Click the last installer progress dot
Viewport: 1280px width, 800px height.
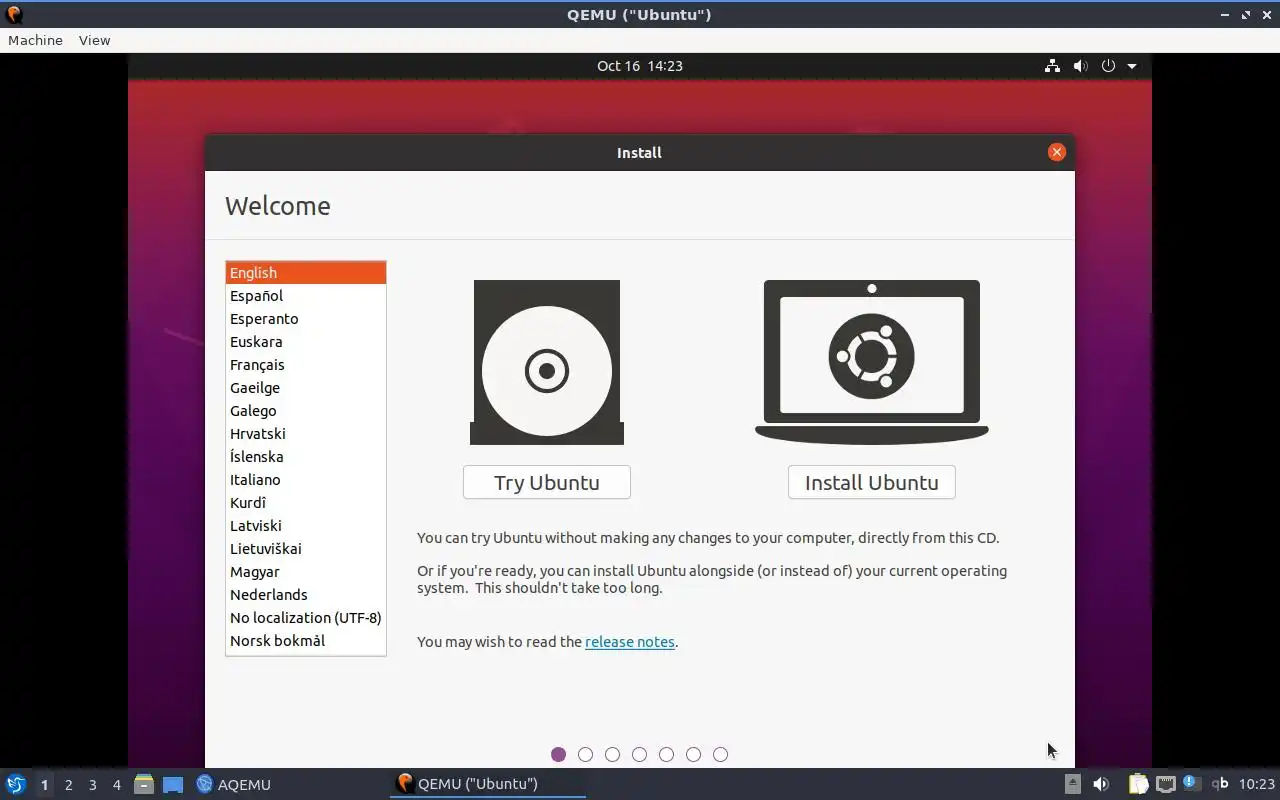(x=721, y=754)
